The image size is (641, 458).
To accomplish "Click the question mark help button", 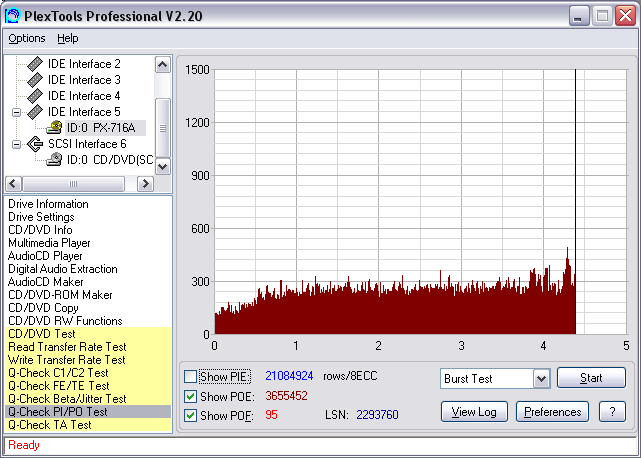I will [x=612, y=412].
